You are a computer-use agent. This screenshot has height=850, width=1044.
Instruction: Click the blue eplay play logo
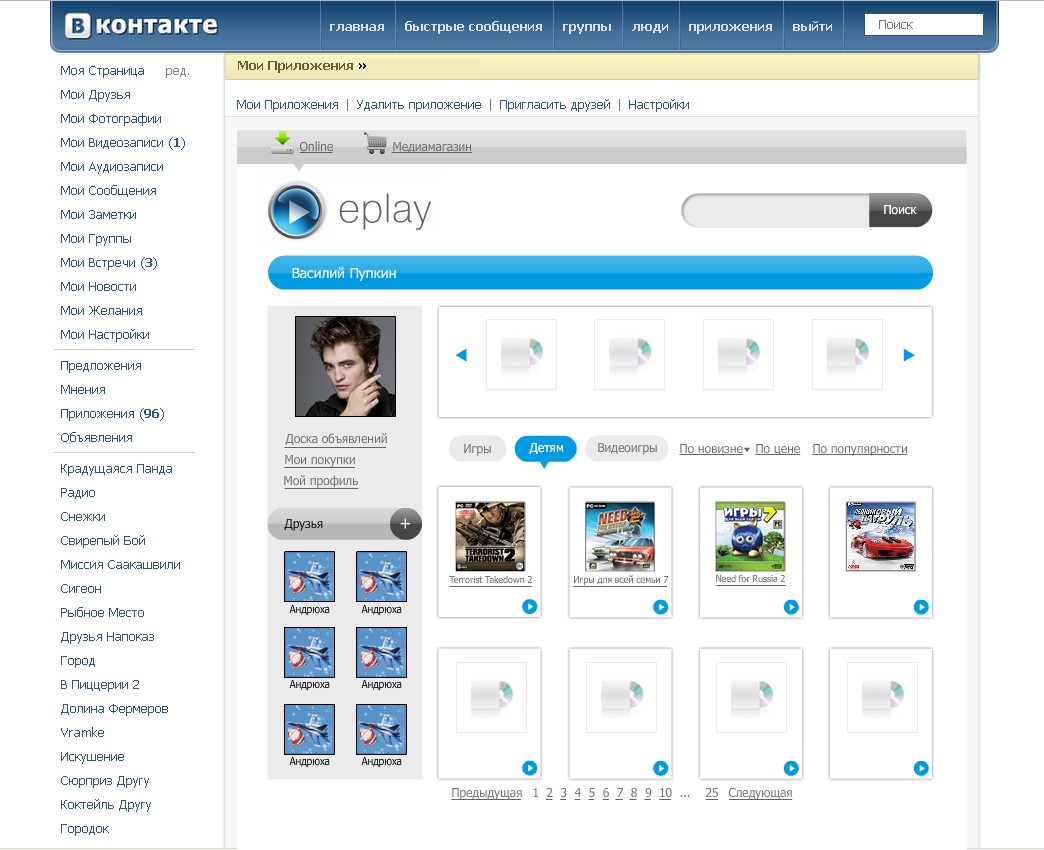click(x=296, y=210)
